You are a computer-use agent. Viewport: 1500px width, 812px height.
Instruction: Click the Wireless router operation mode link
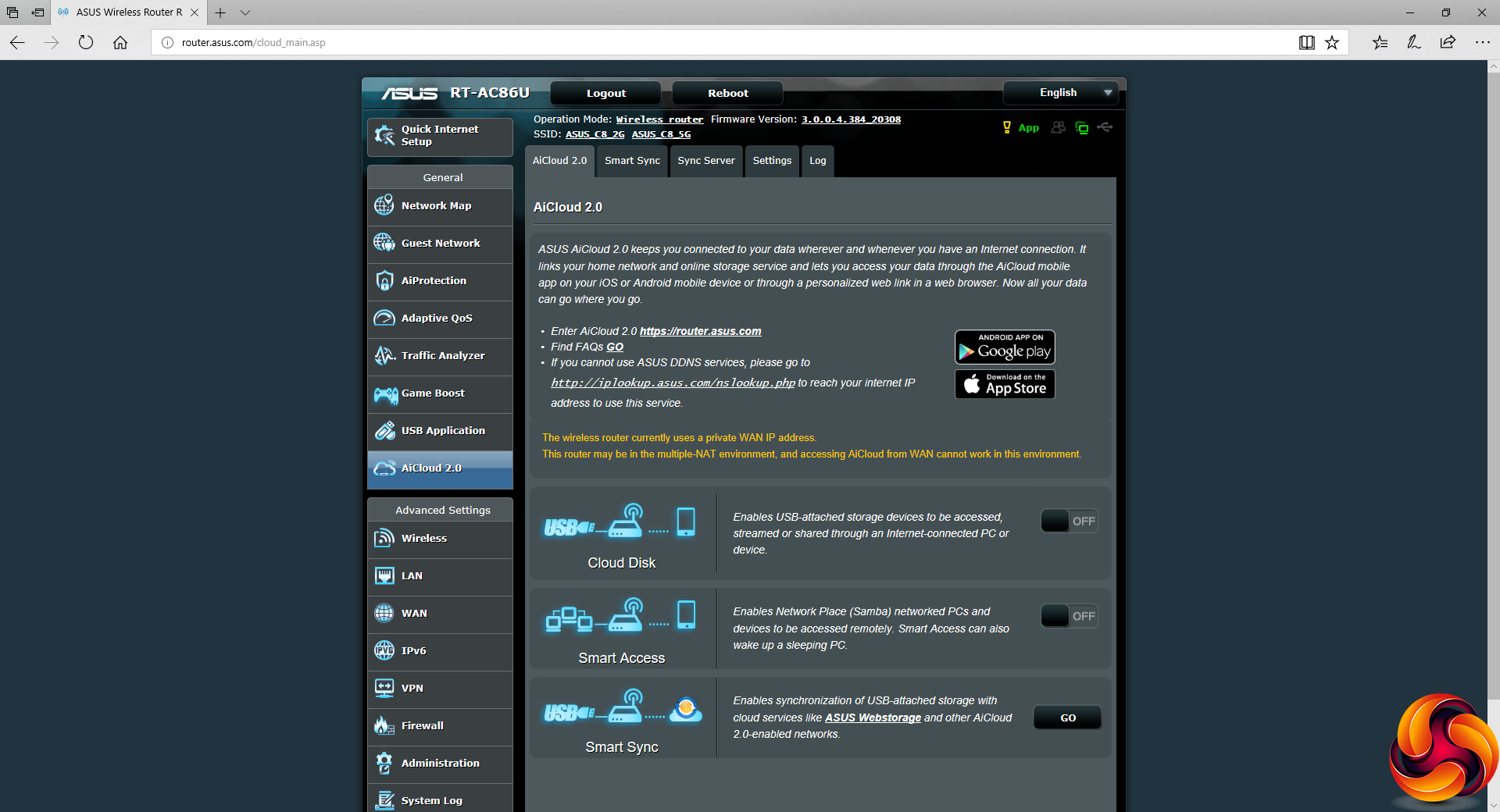tap(659, 119)
